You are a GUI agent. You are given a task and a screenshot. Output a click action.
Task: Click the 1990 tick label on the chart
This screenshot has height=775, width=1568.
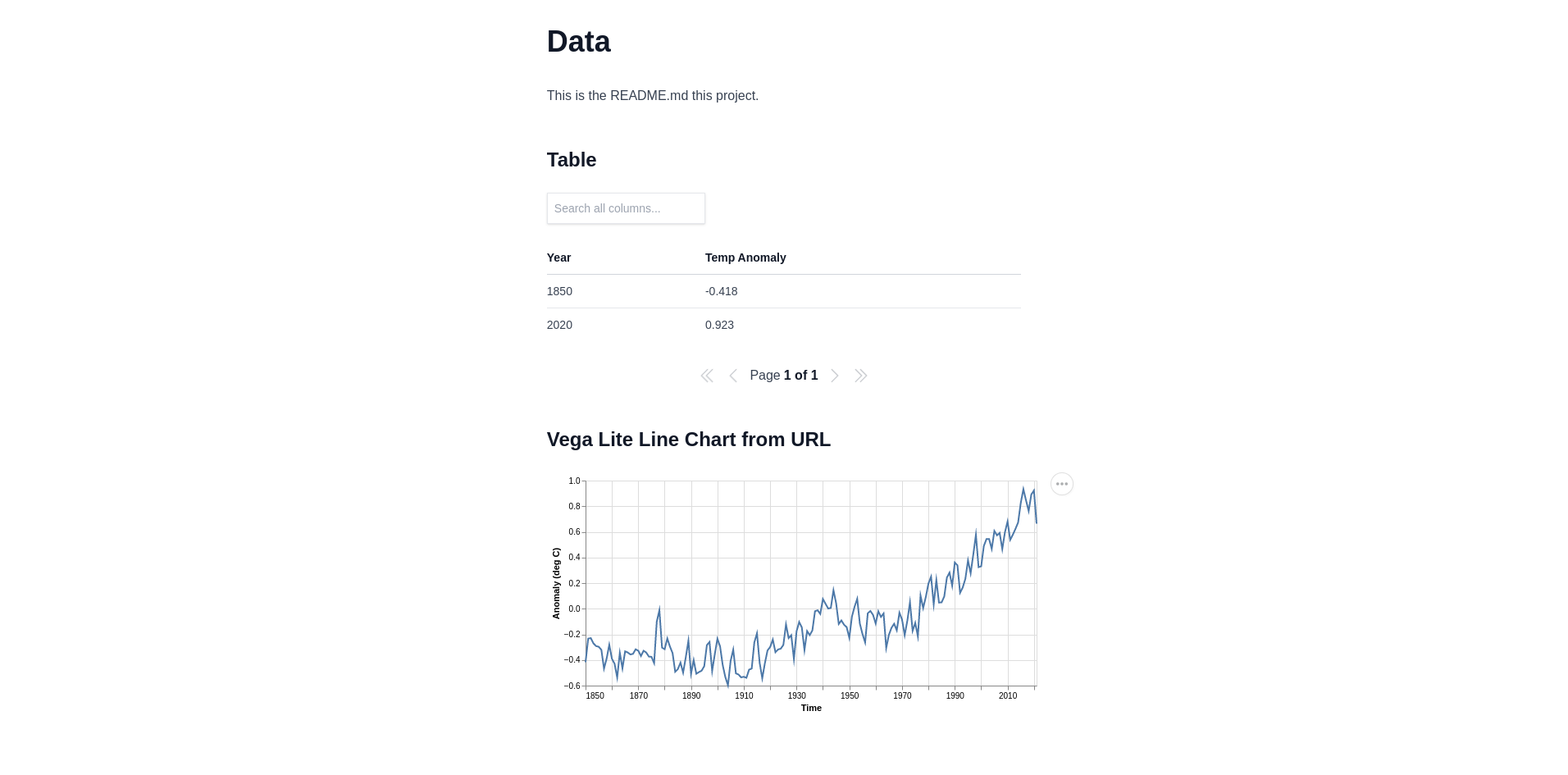tap(955, 695)
